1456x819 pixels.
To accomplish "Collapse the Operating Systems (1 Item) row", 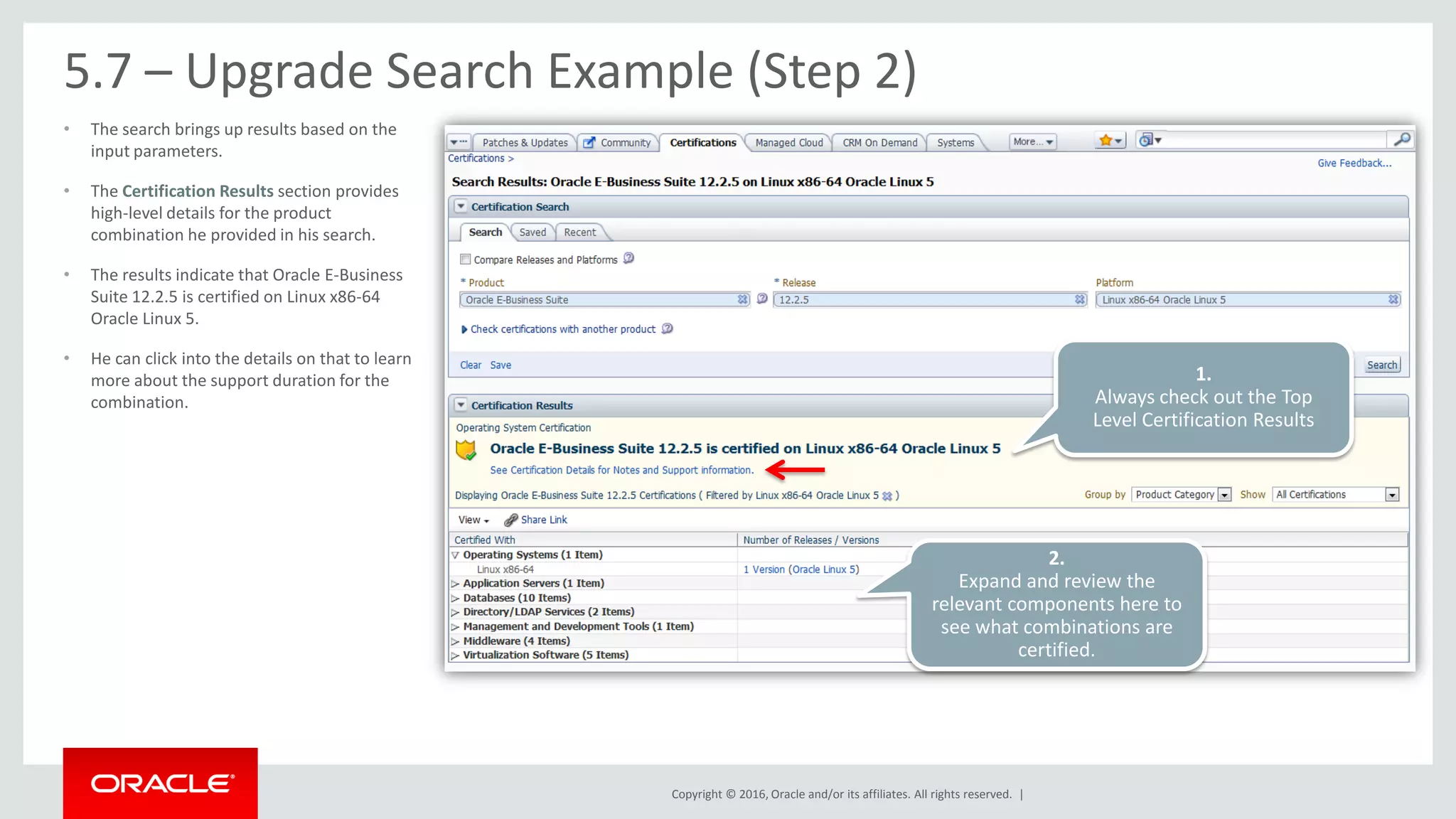I will 455,555.
